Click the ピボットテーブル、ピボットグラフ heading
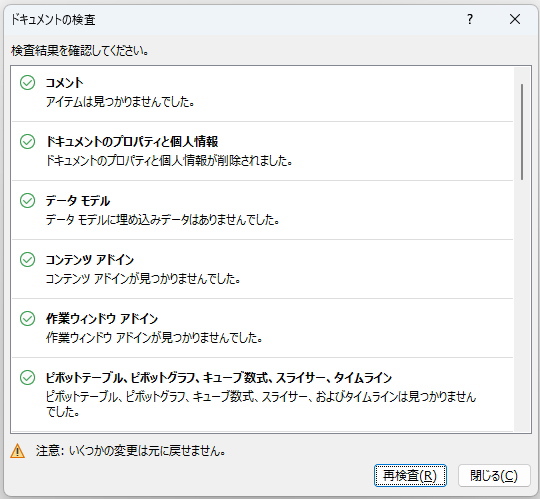 pos(219,378)
